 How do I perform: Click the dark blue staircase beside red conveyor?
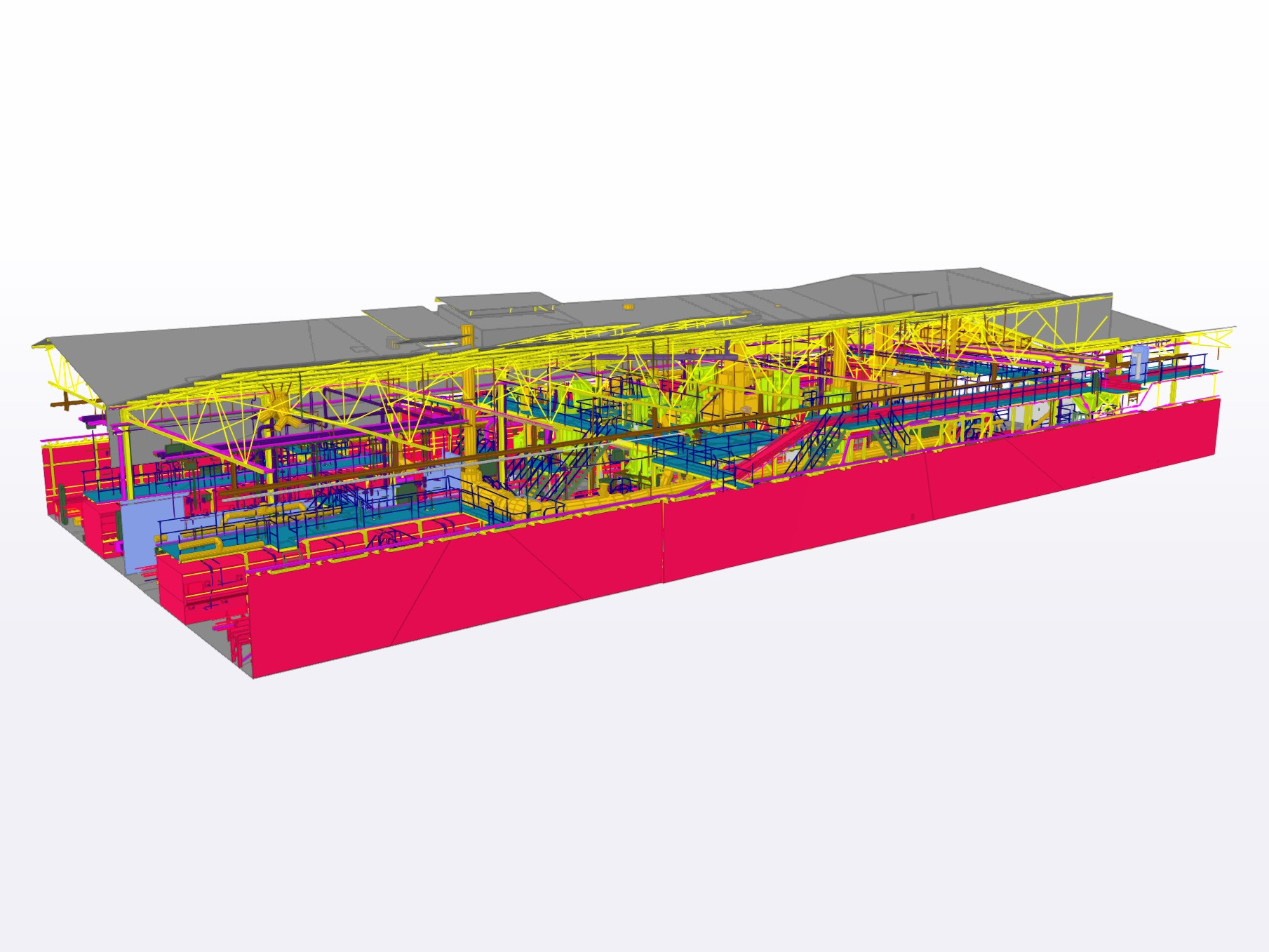[814, 443]
